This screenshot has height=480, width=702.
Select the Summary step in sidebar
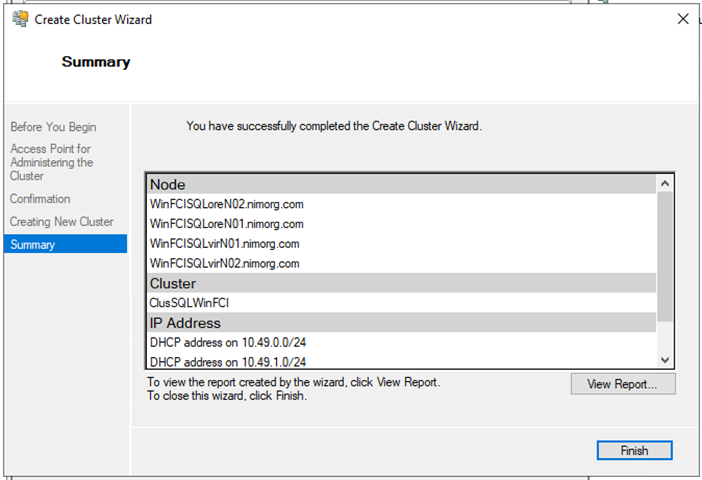coord(65,244)
